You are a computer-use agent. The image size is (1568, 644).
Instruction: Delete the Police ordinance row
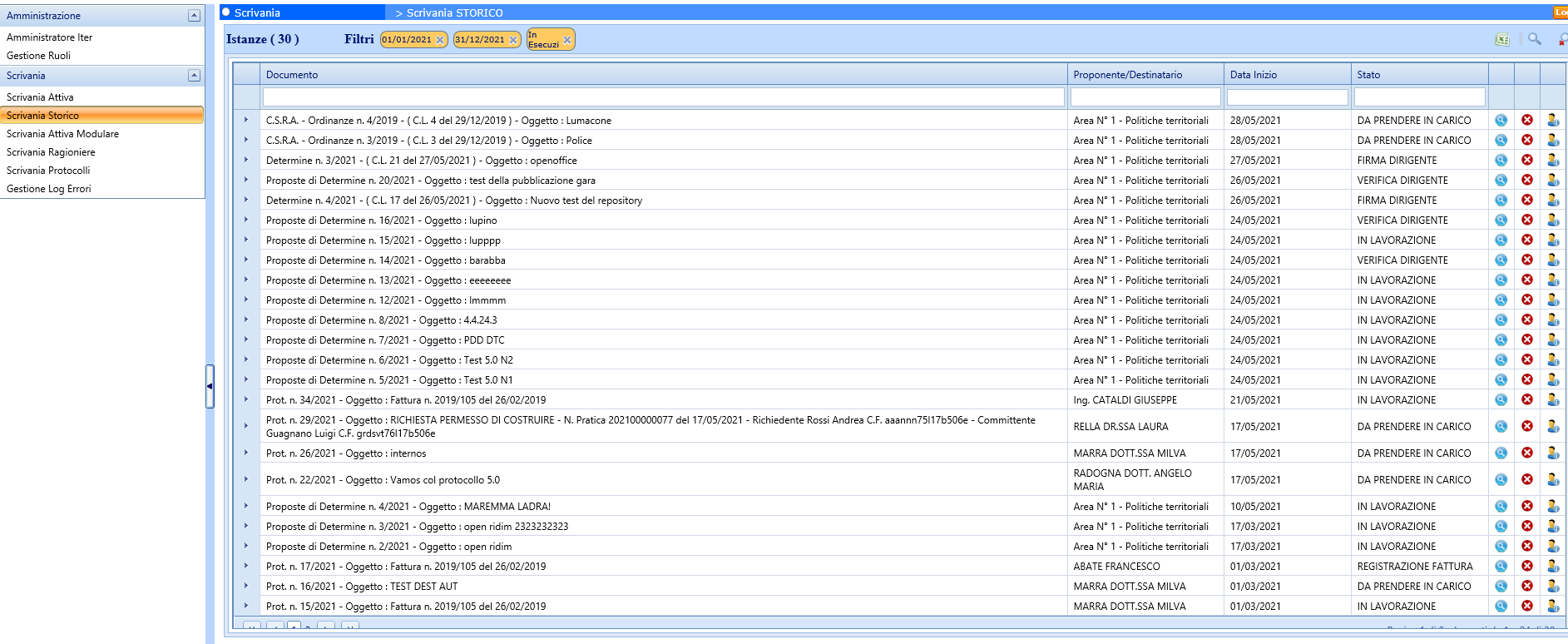1527,140
